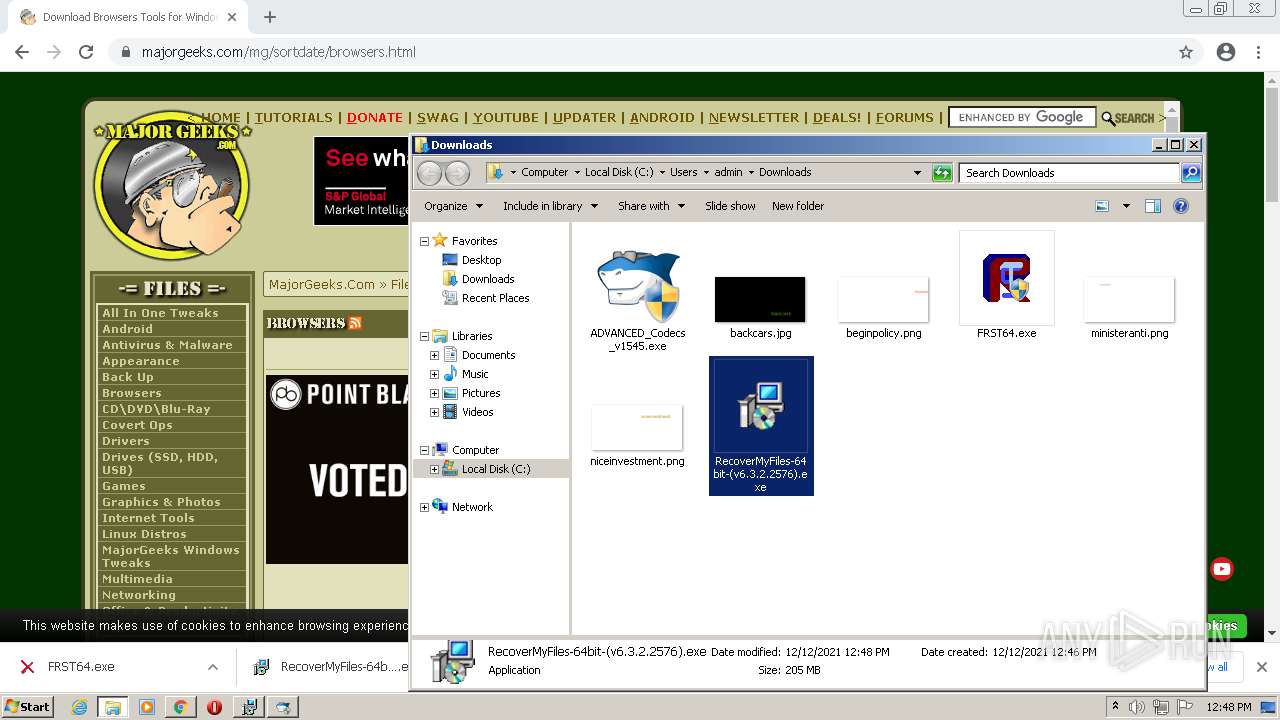Change view icon in Explorer toolbar
The width and height of the screenshot is (1280, 720).
[x=1102, y=206]
